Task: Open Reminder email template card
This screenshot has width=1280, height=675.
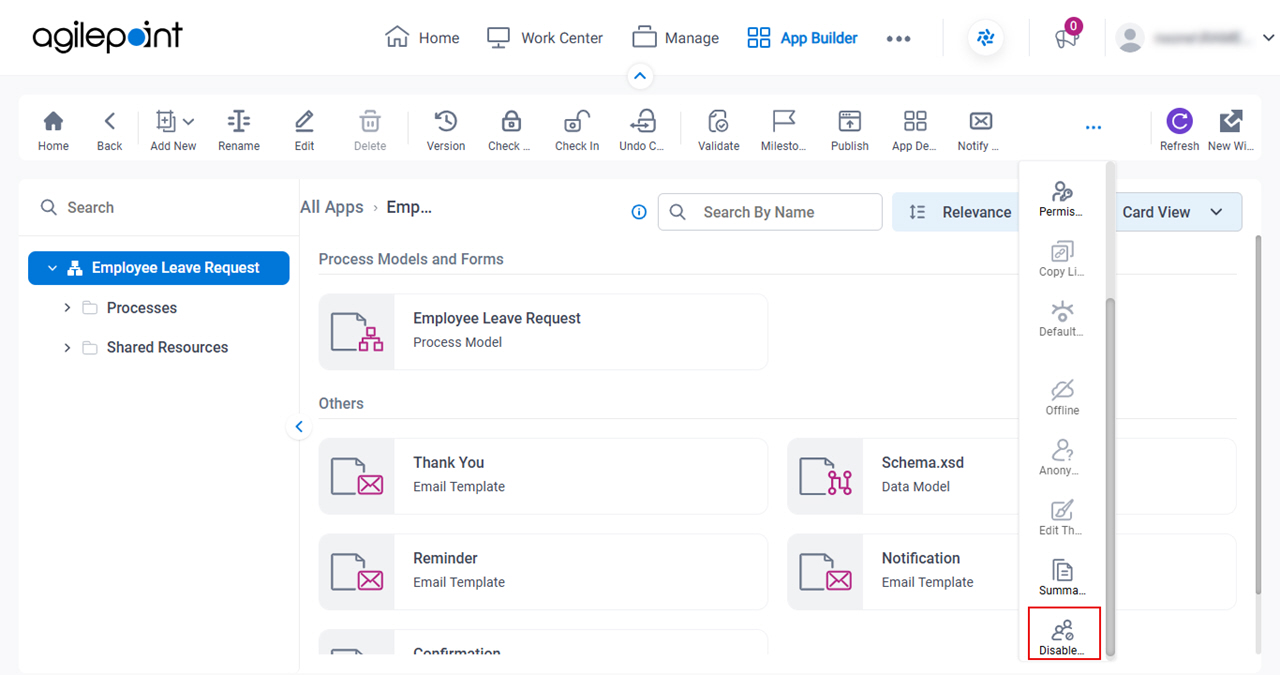Action: [x=543, y=572]
